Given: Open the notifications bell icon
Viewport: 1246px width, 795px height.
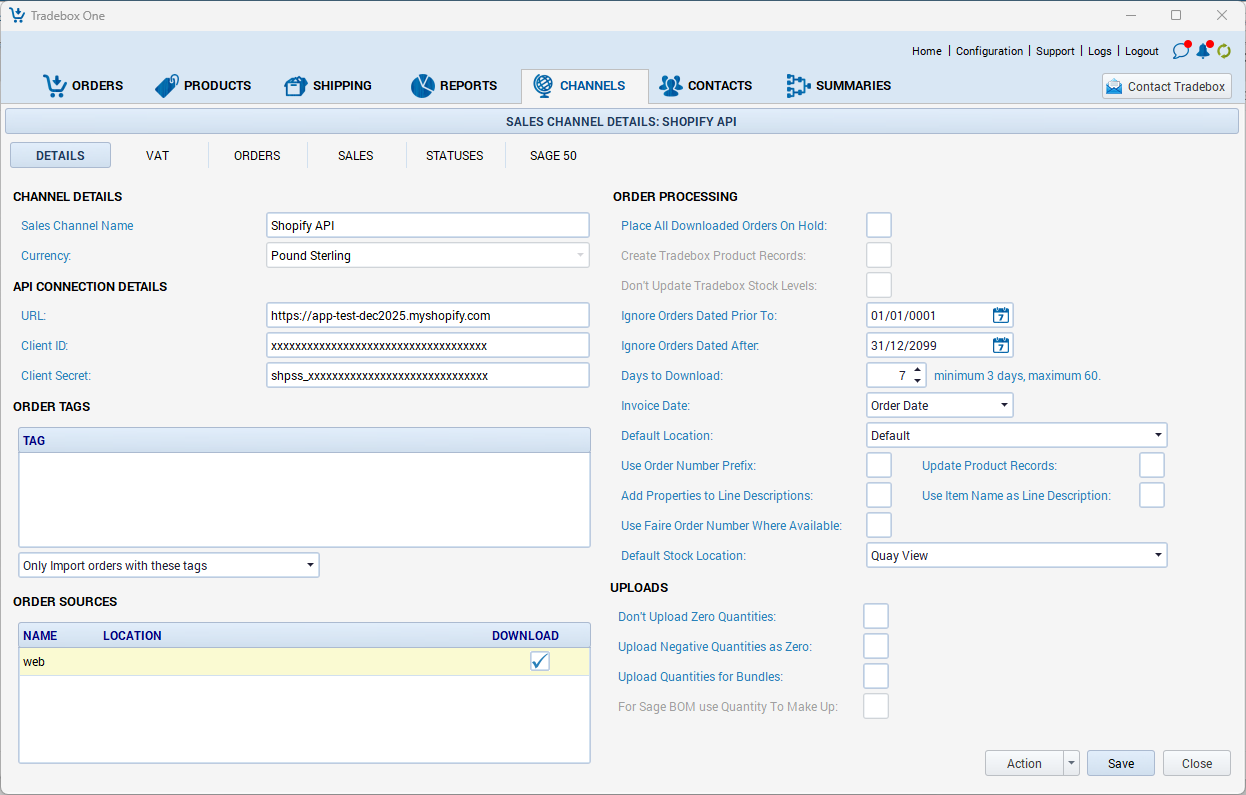Looking at the screenshot, I should [1203, 51].
